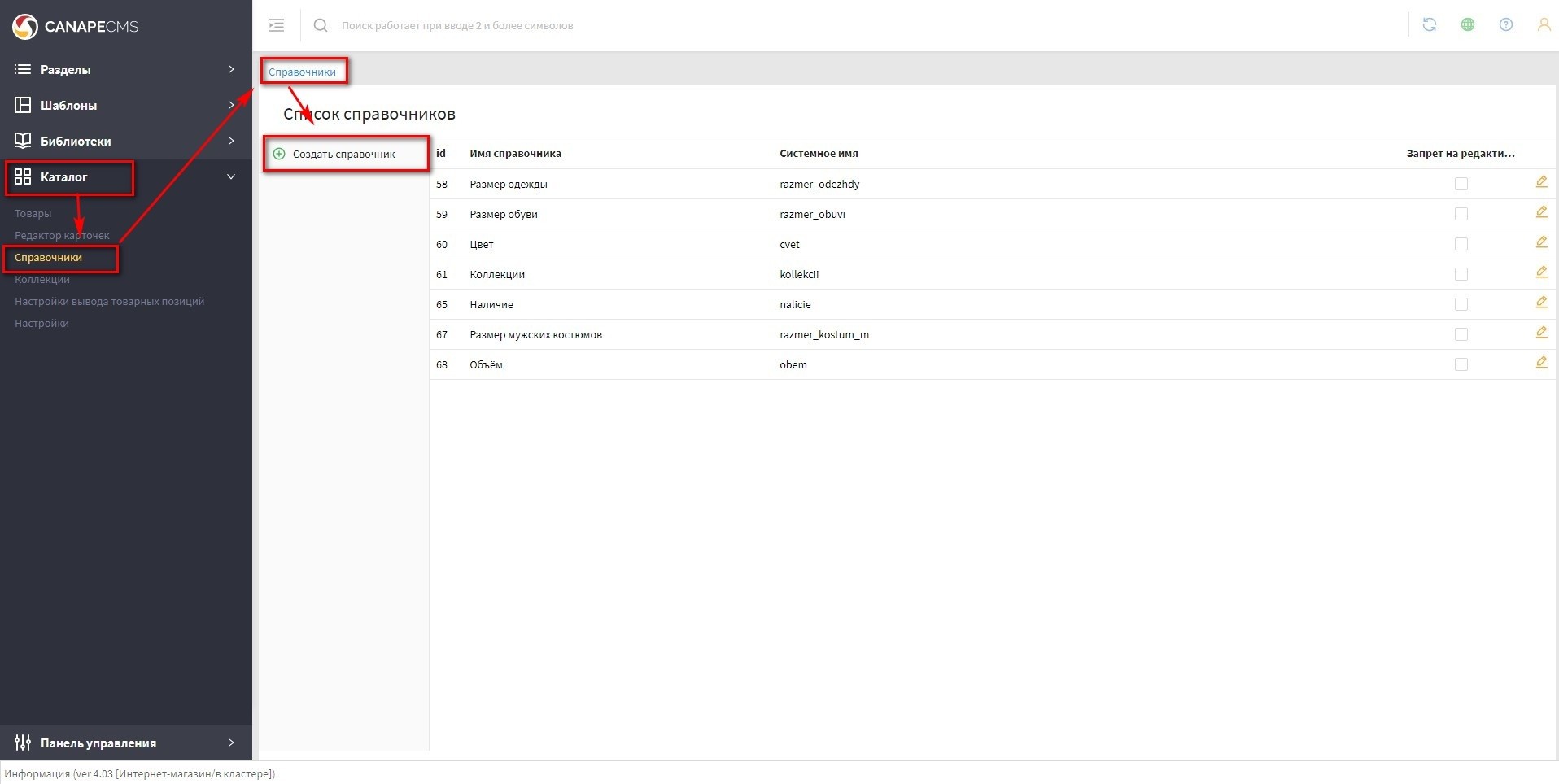The height and width of the screenshot is (784, 1559).
Task: Expand the Разделы sidebar section
Action: coord(122,70)
